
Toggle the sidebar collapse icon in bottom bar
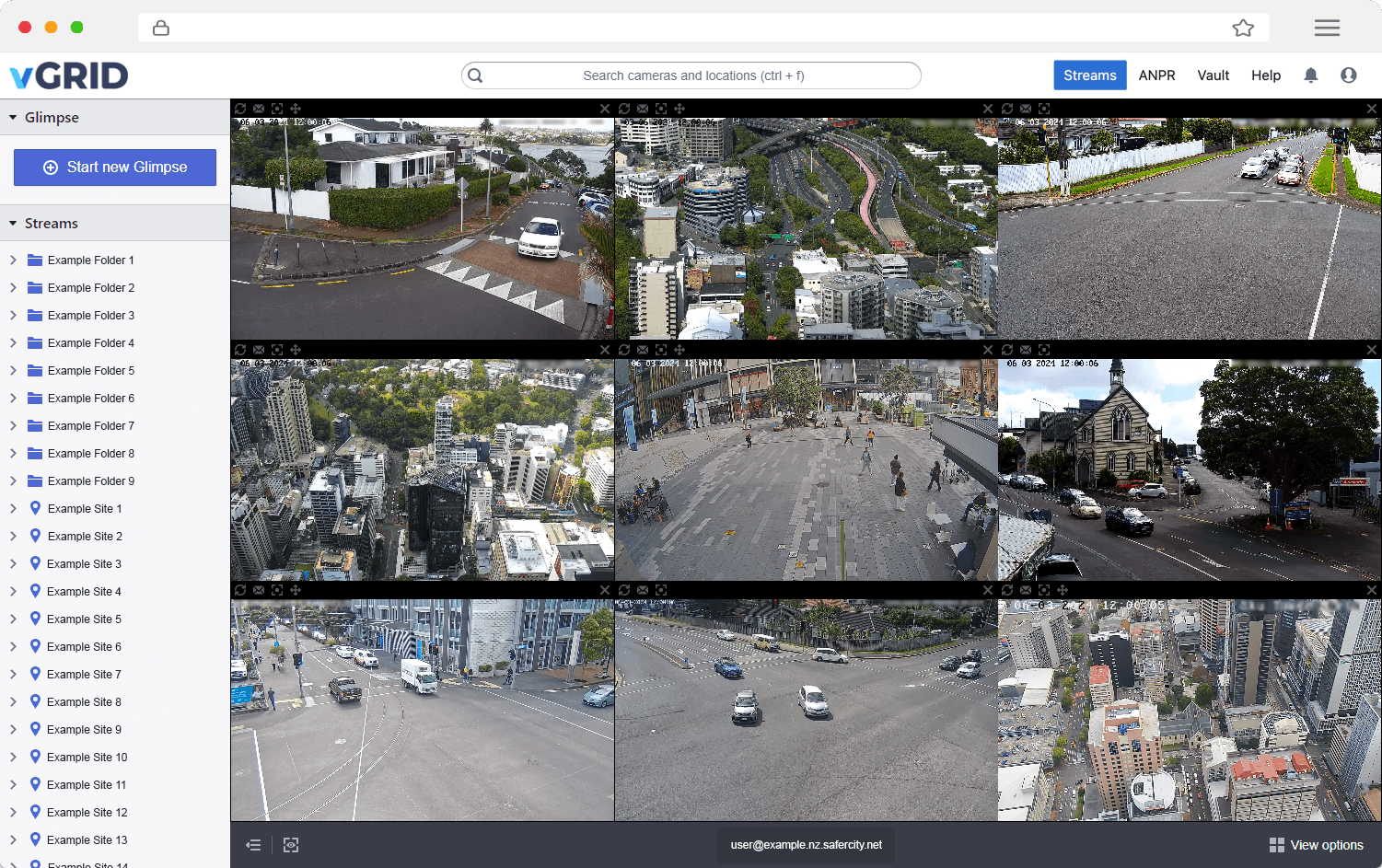pos(253,845)
